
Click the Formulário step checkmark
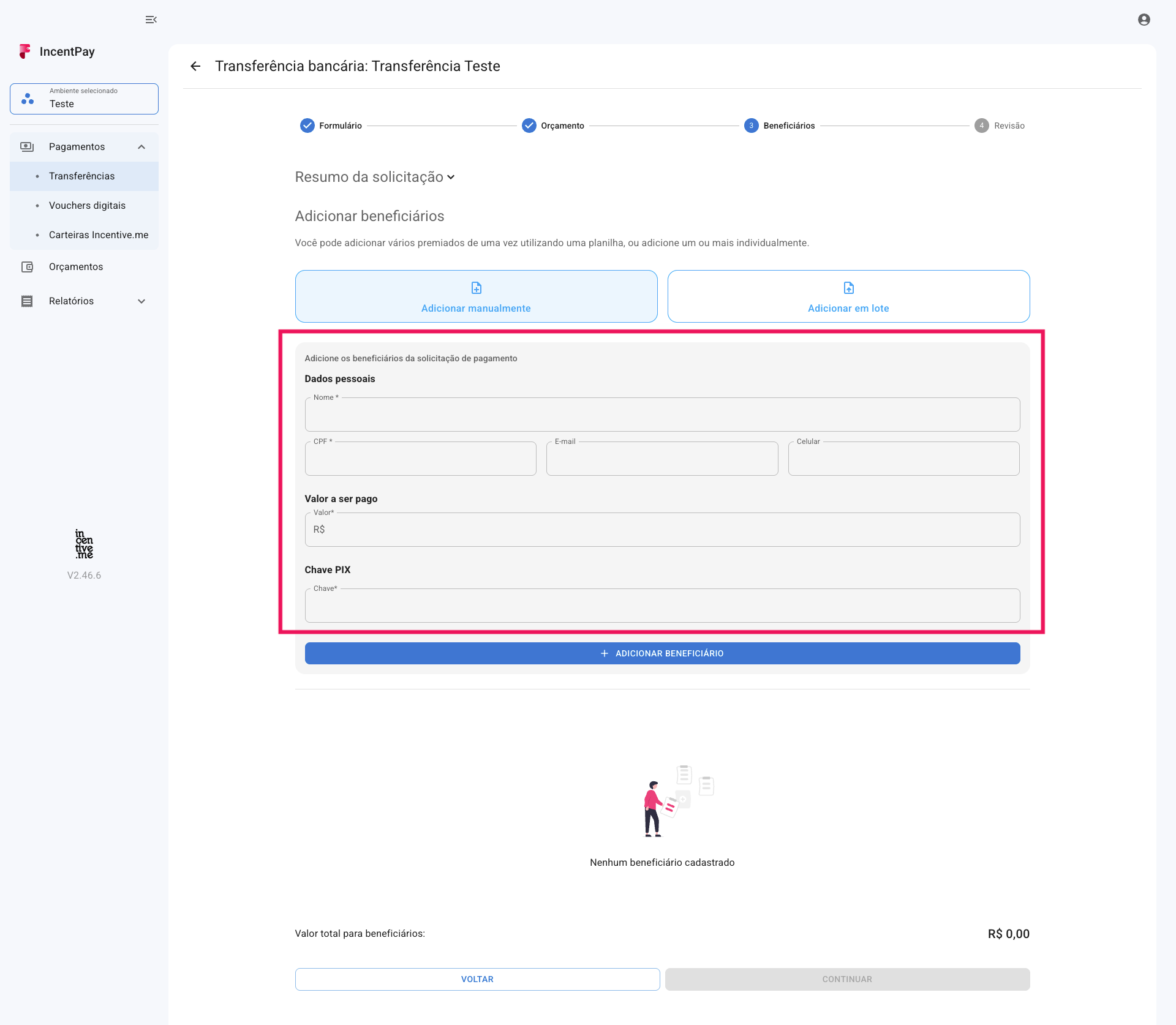307,126
